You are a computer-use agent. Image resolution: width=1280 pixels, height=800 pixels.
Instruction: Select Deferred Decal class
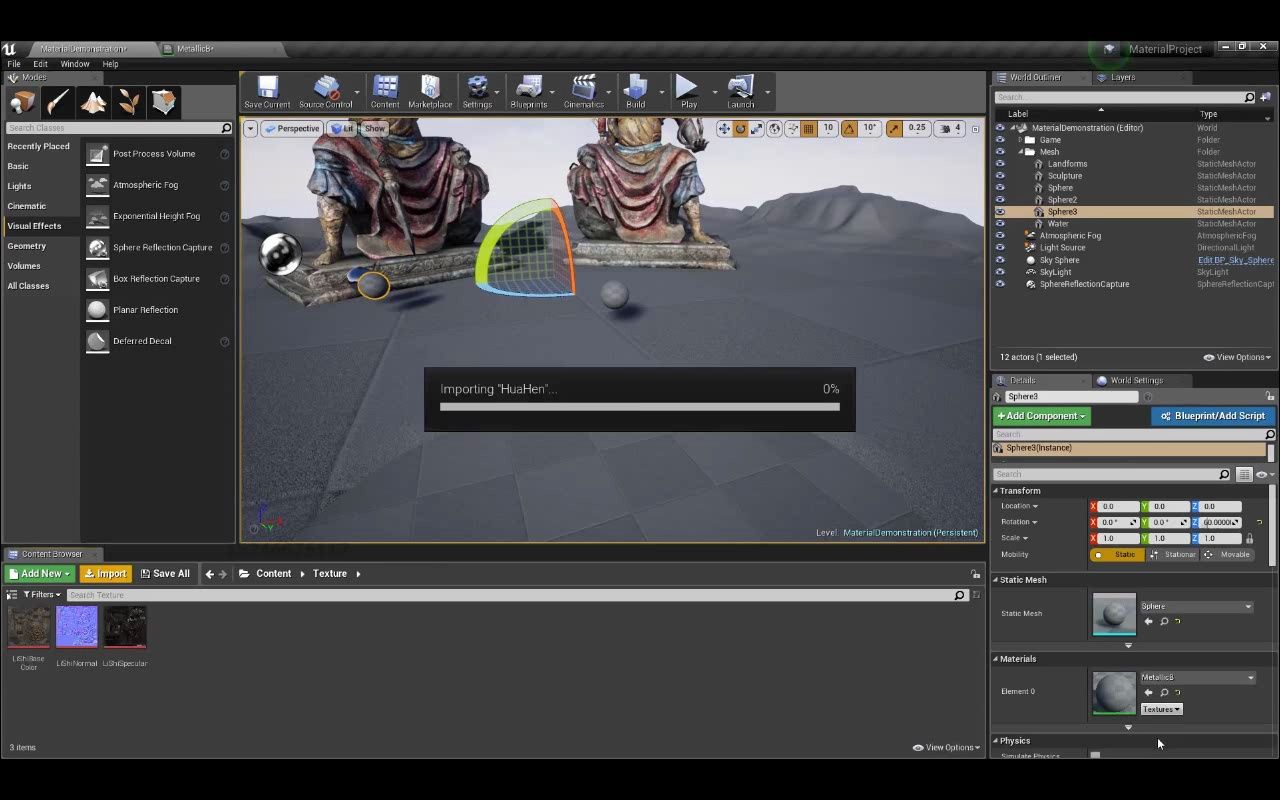tap(142, 341)
